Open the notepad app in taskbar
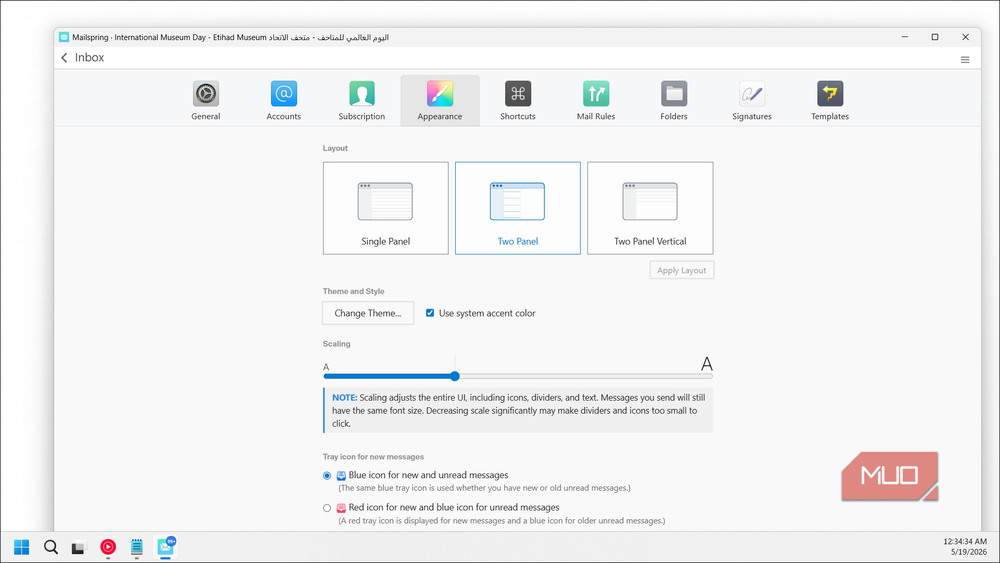Viewport: 1000px width, 563px height. (x=136, y=547)
